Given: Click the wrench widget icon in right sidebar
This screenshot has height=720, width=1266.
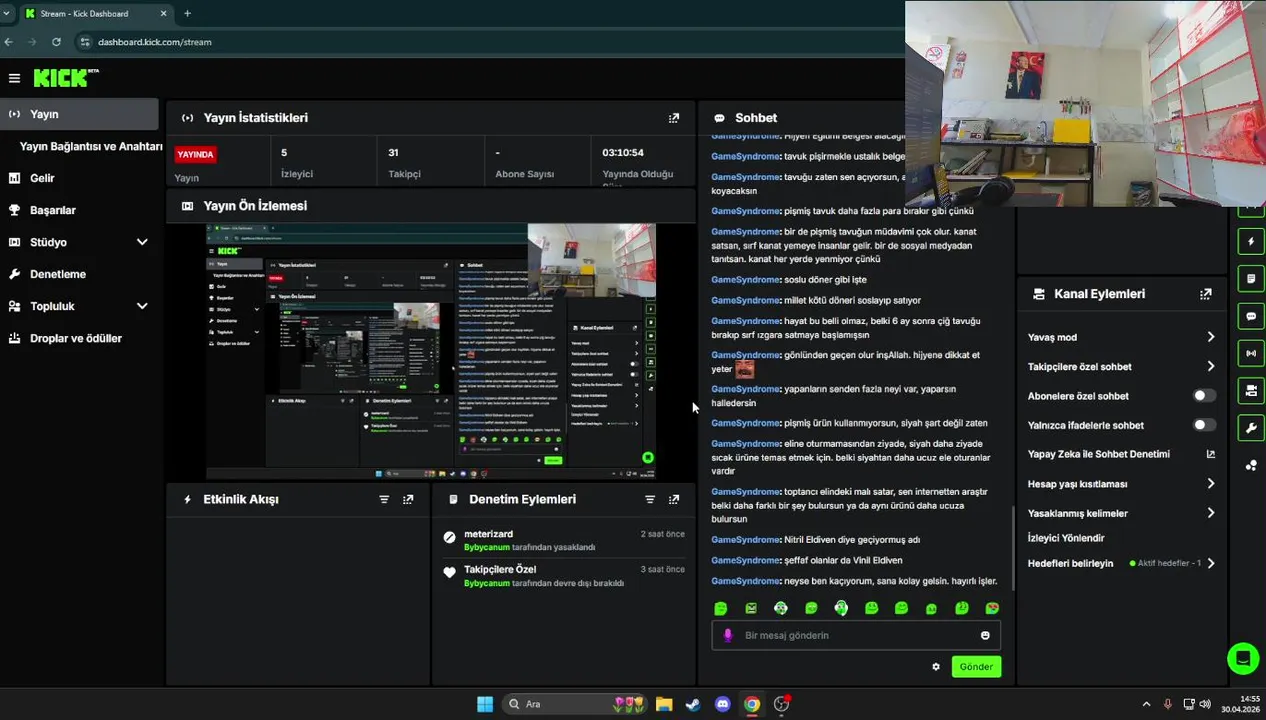Looking at the screenshot, I should [x=1251, y=428].
